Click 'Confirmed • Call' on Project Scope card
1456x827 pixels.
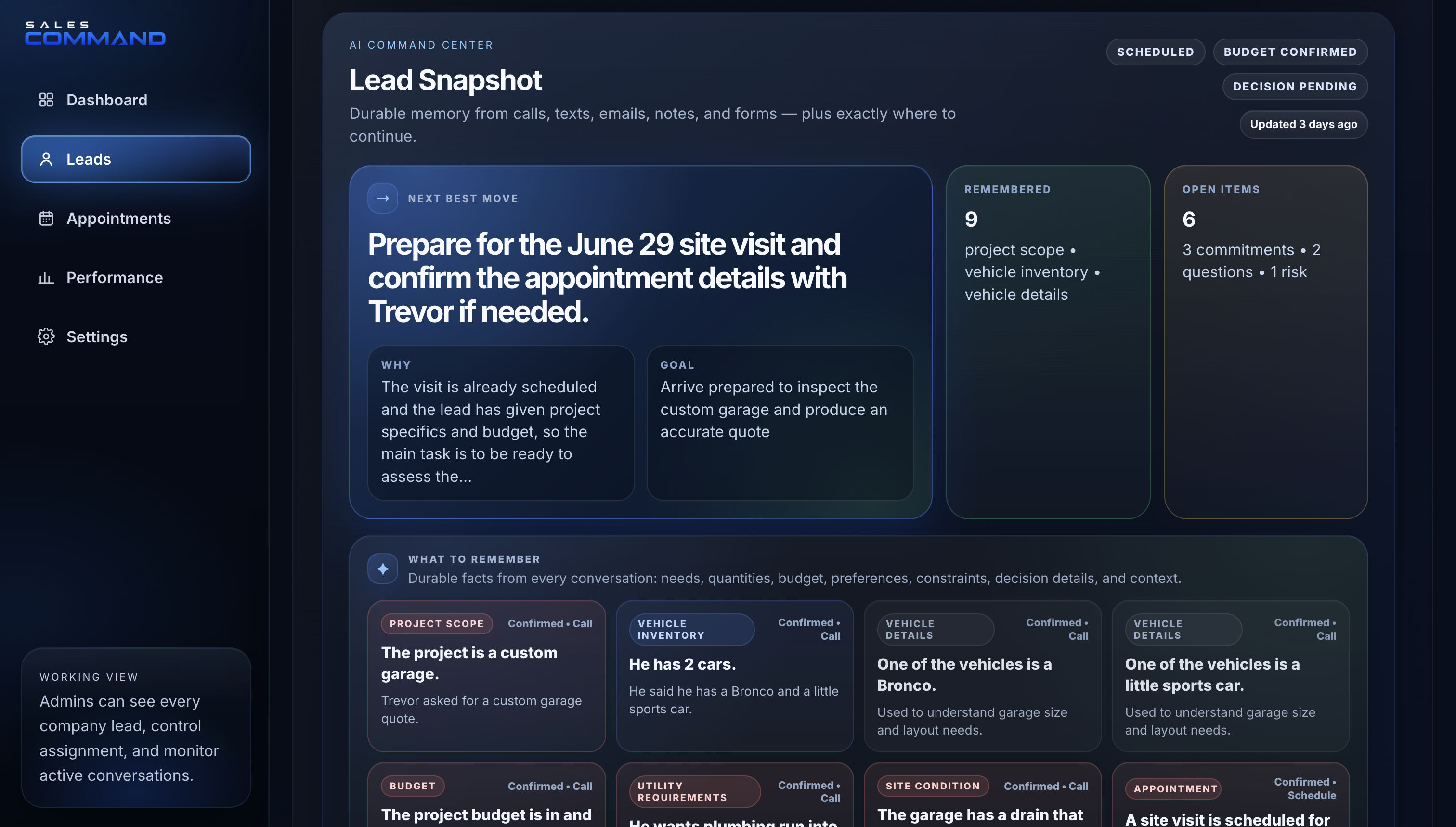tap(549, 623)
